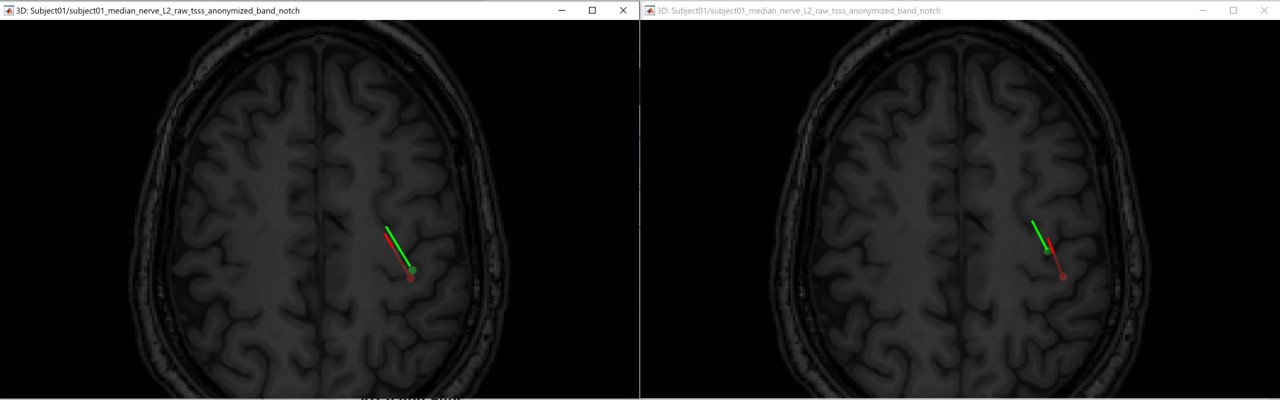Image resolution: width=1280 pixels, height=400 pixels.
Task: Select the green dipole sphere in left view
Action: click(412, 270)
